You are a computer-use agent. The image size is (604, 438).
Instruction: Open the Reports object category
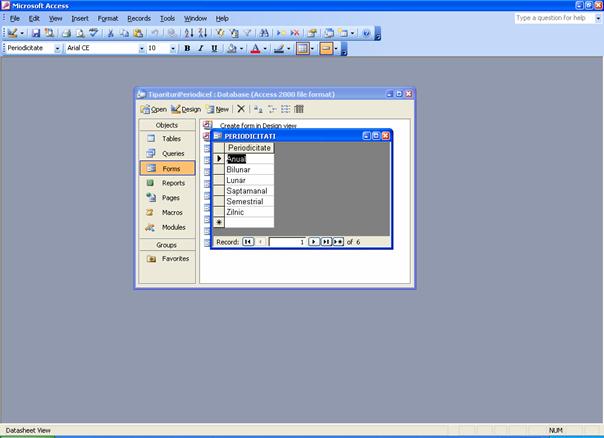point(166,183)
